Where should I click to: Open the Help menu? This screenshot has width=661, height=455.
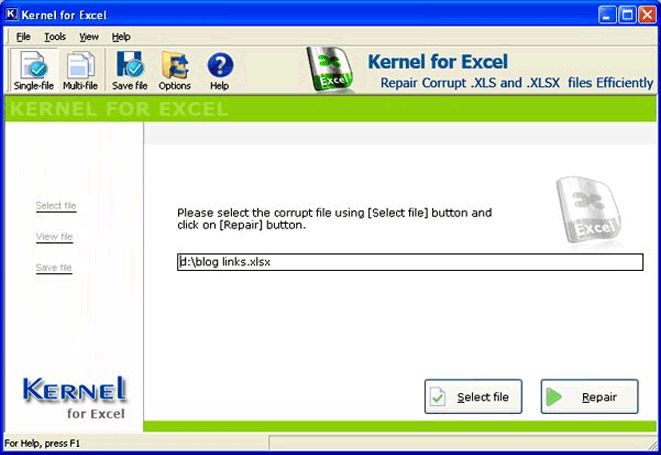(121, 36)
